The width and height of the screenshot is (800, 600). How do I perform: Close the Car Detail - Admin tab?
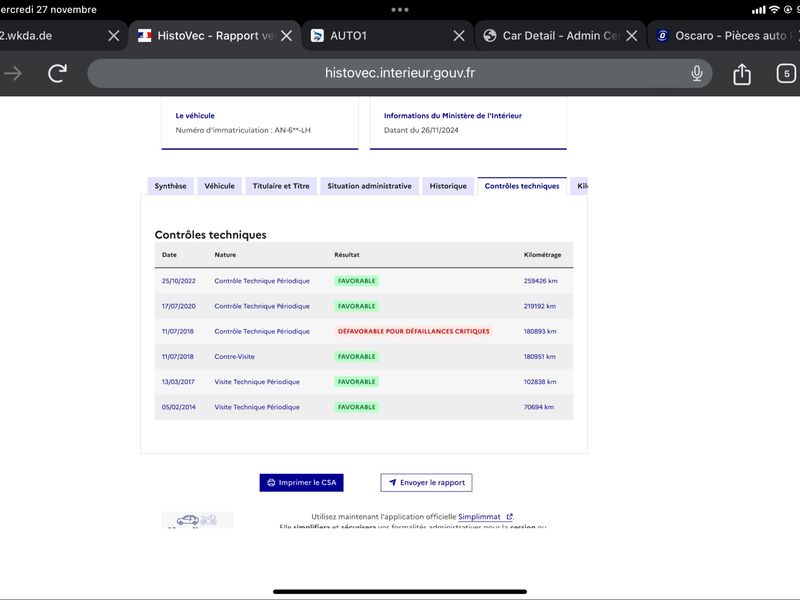632,36
